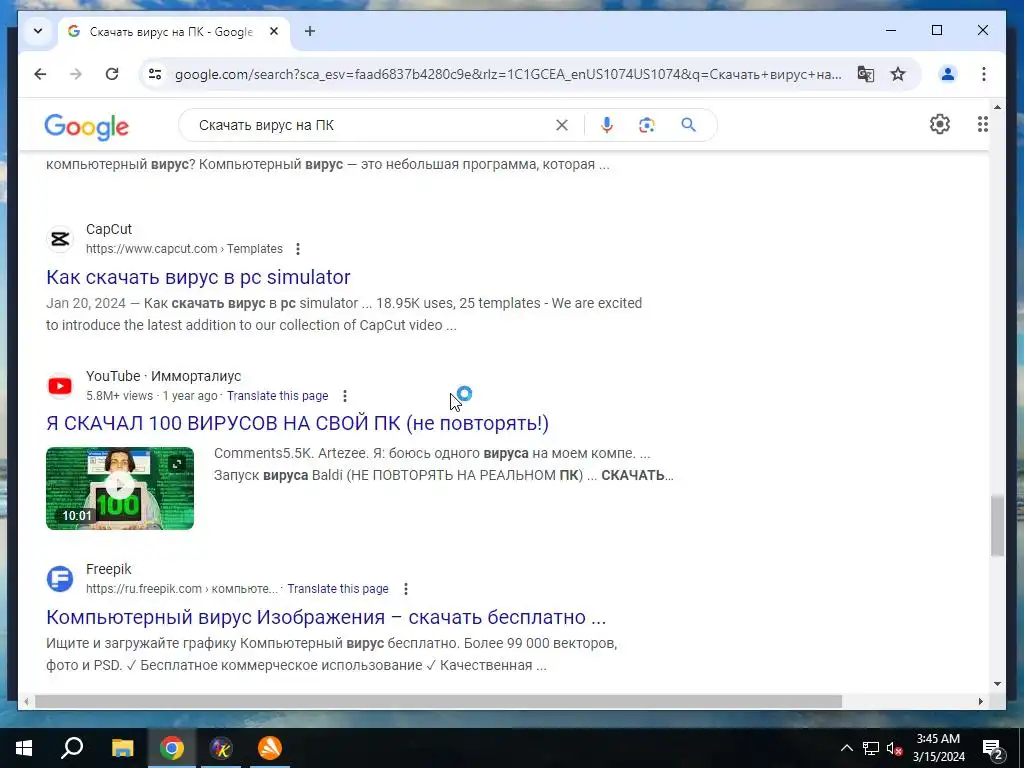The height and width of the screenshot is (768, 1024).
Task: Translate the Freepik result page
Action: coord(338,589)
